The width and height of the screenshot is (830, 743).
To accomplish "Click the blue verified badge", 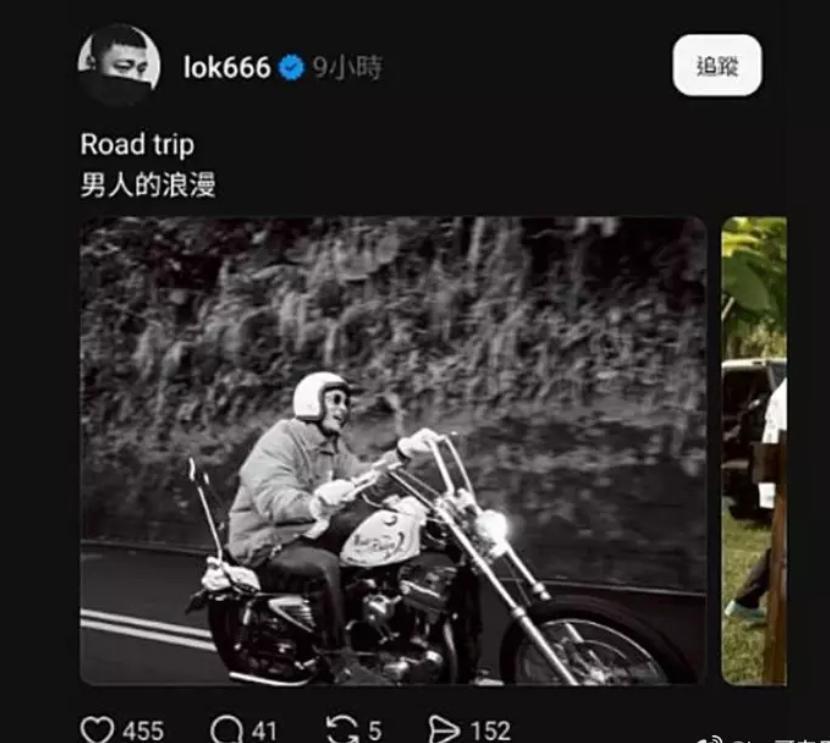I will [291, 68].
